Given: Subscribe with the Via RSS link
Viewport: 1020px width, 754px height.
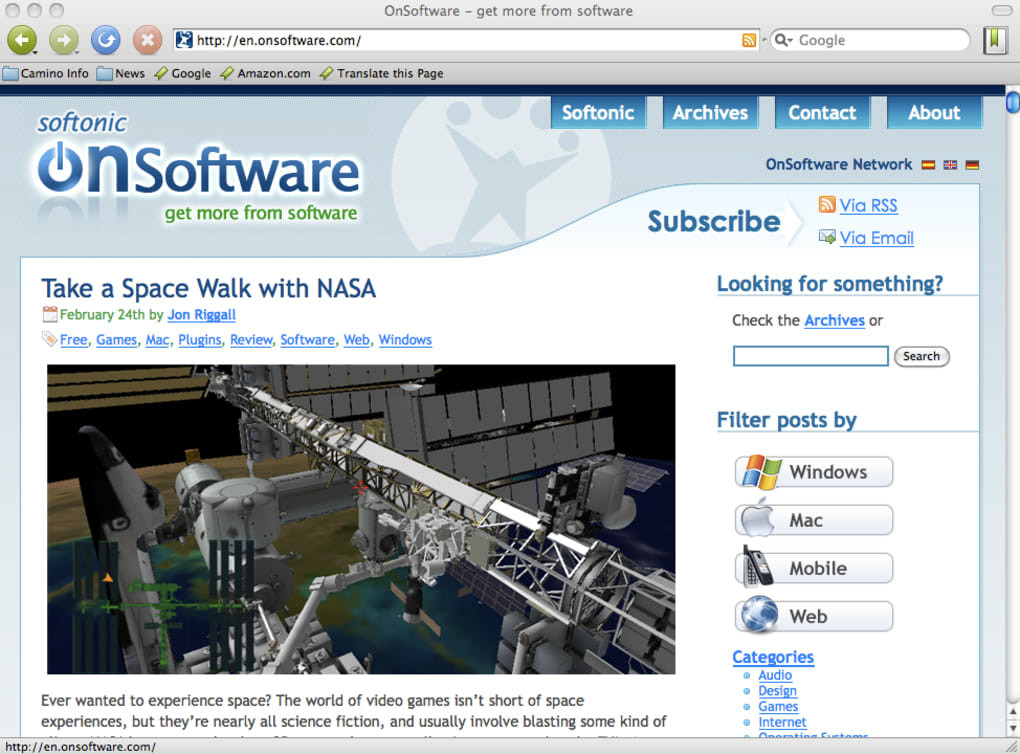Looking at the screenshot, I should tap(868, 206).
